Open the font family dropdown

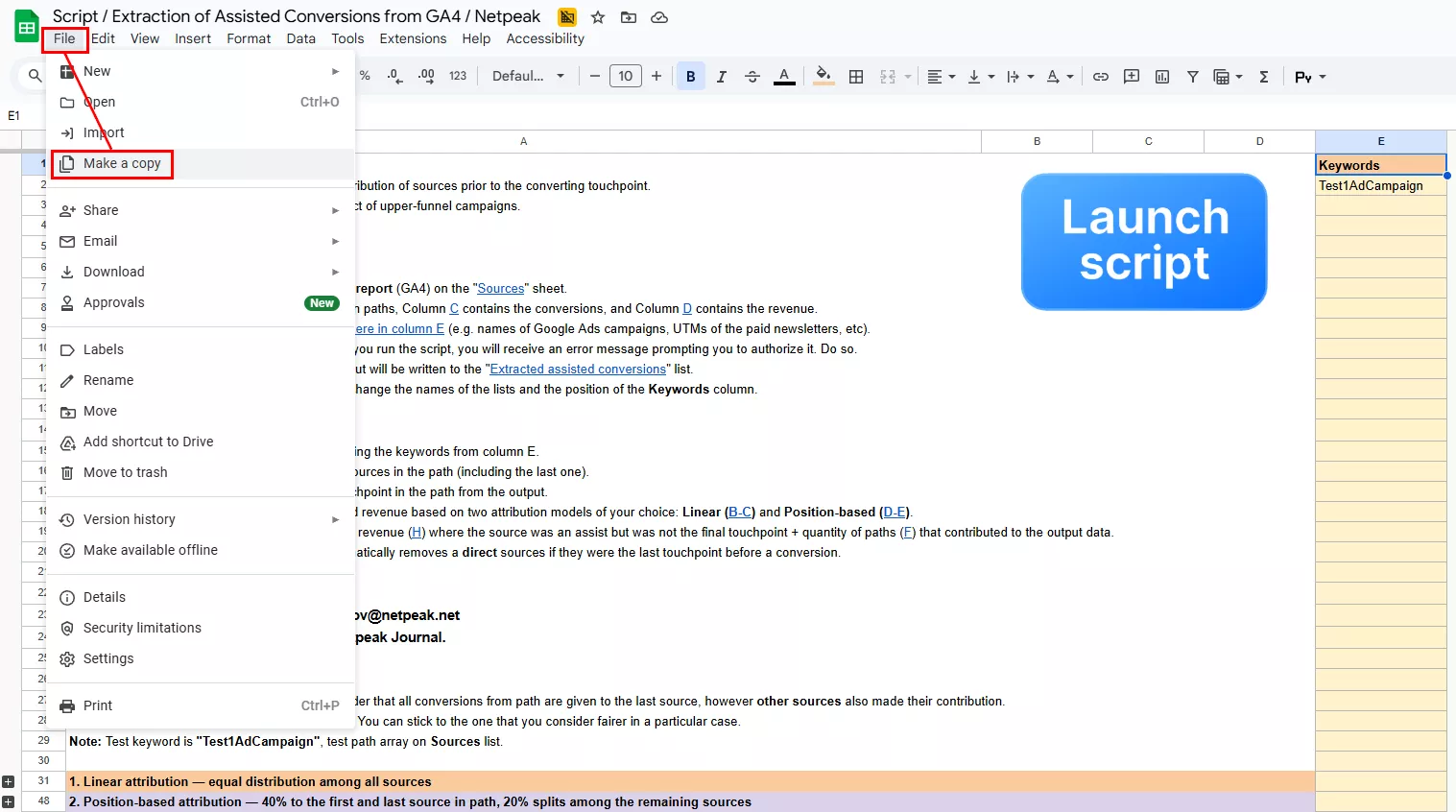pyautogui.click(x=528, y=77)
